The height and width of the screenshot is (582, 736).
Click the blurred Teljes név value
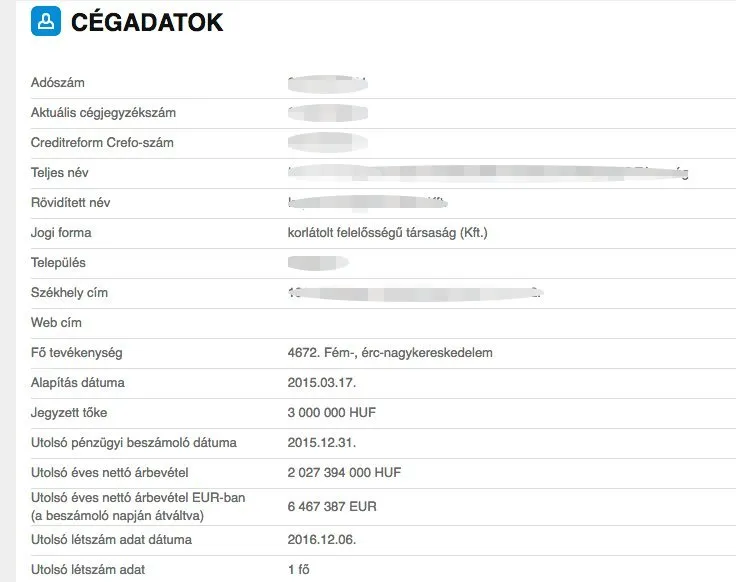[488, 172]
